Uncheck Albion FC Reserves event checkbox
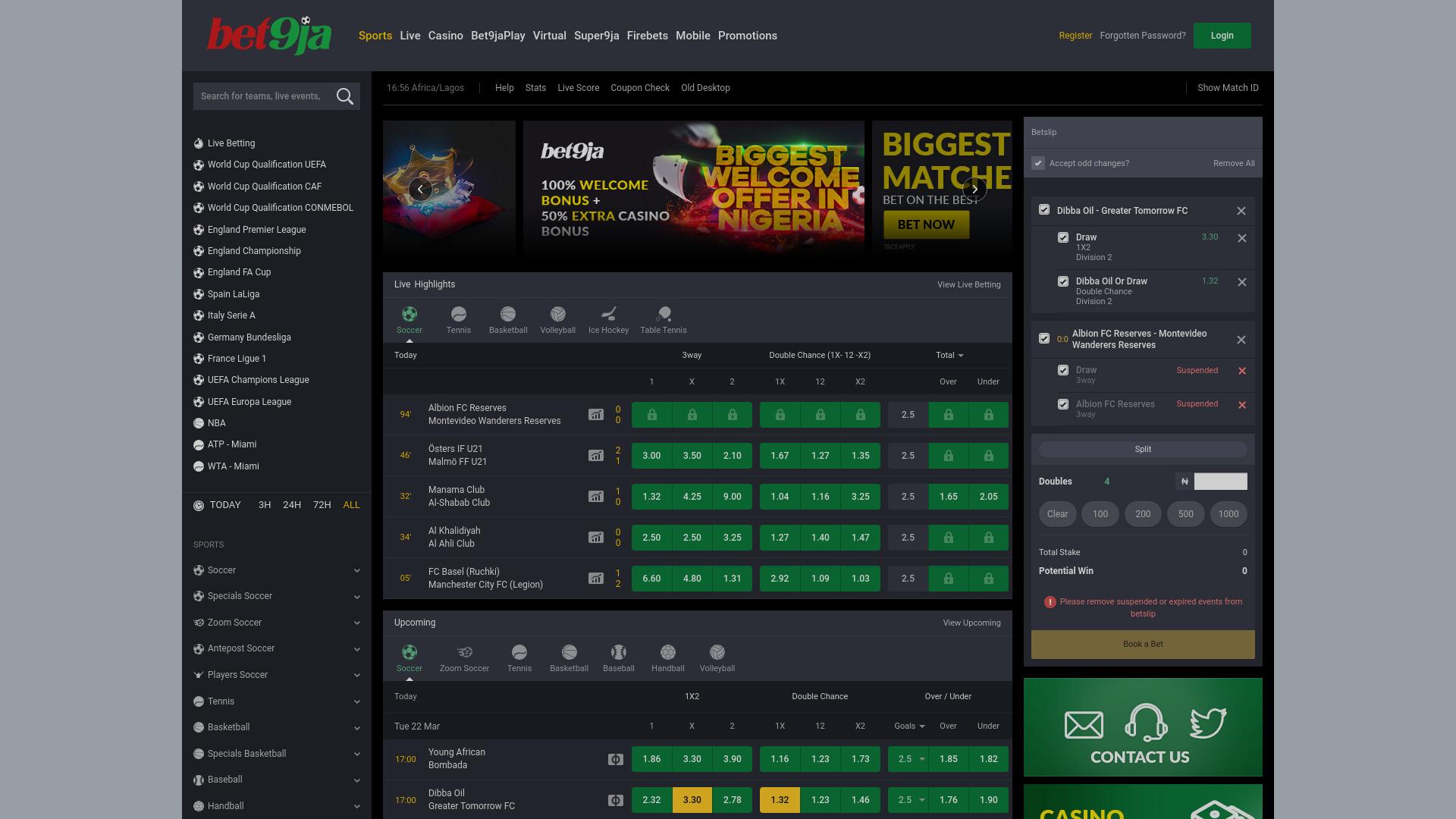The height and width of the screenshot is (819, 1456). tap(1044, 338)
